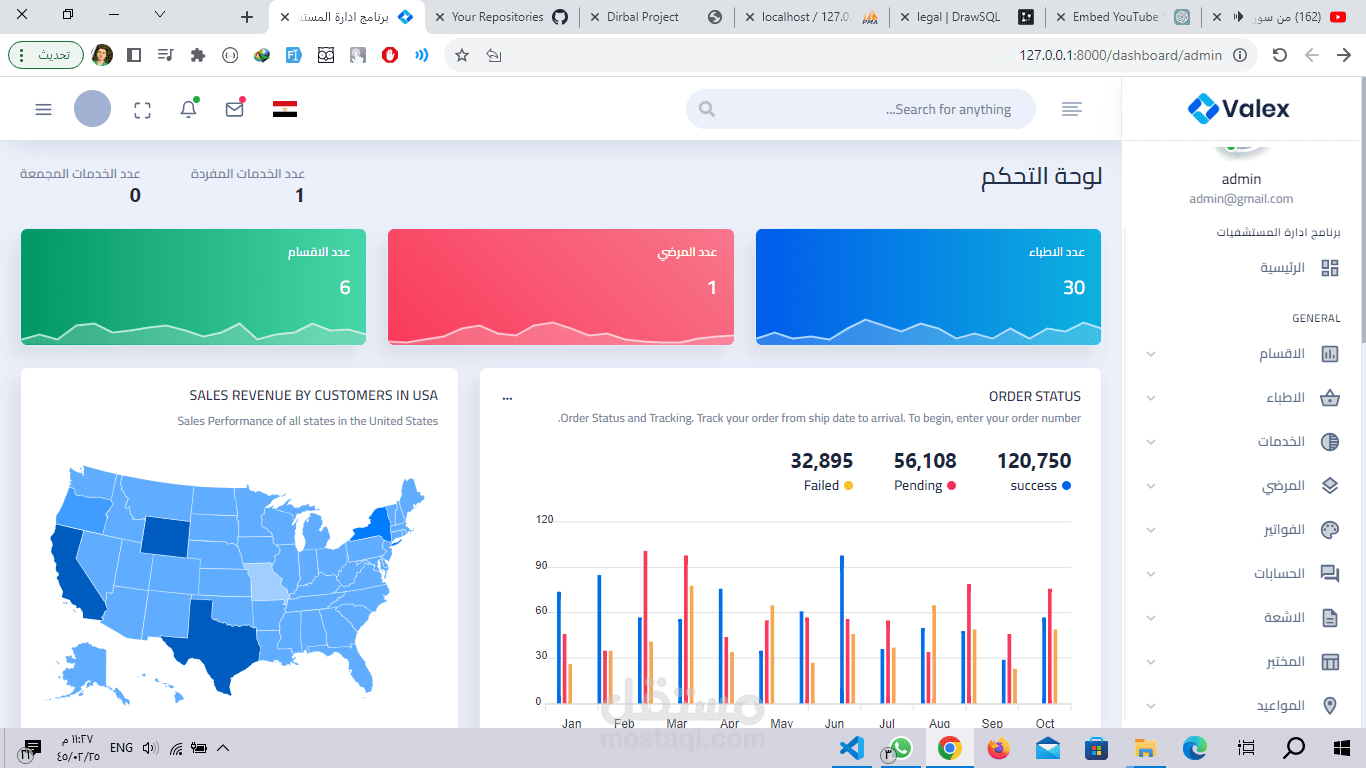Open the hamburger menu at header left
Image resolution: width=1366 pixels, height=768 pixels.
point(43,109)
